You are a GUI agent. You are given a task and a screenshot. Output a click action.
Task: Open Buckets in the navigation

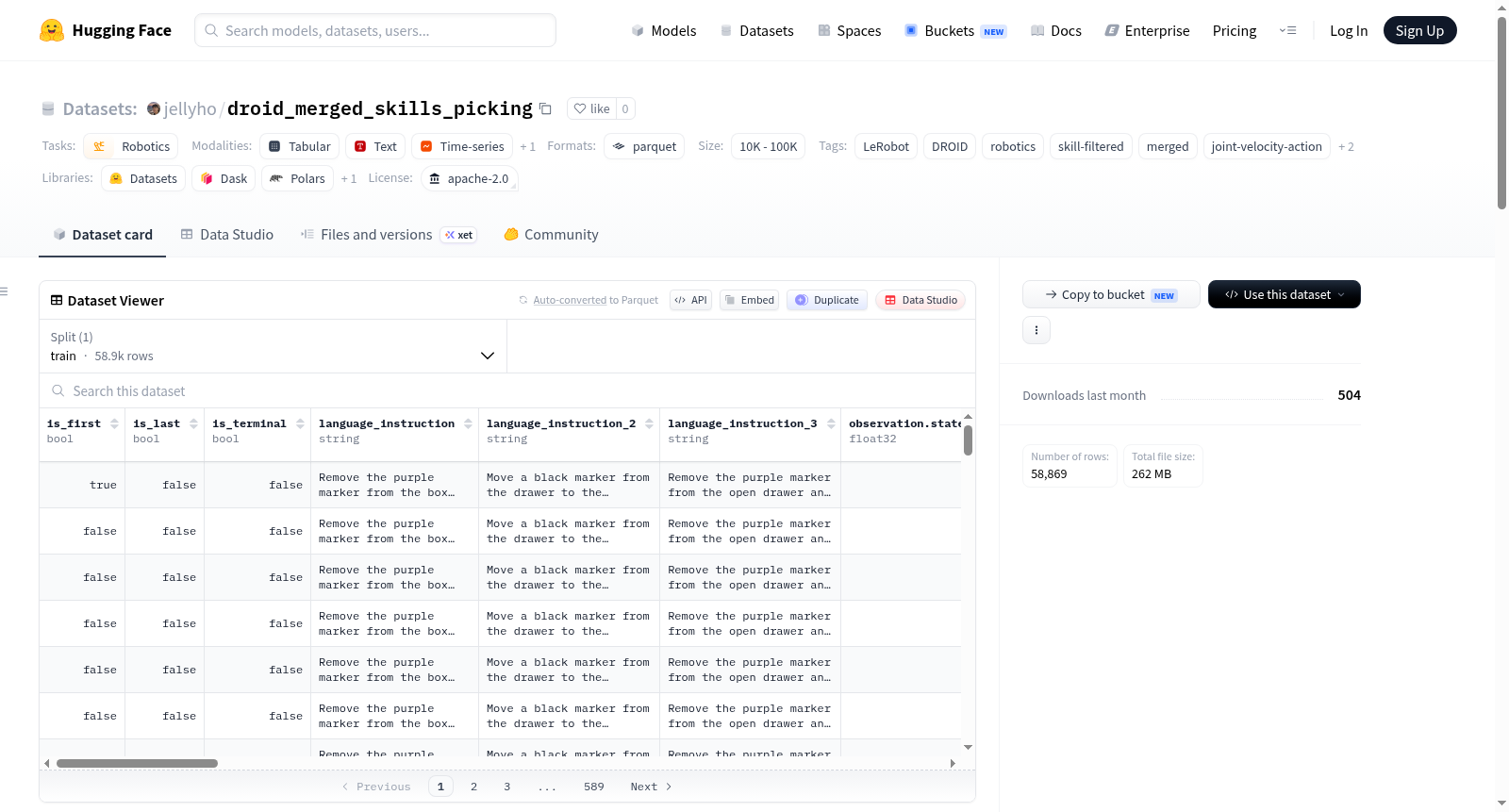[955, 30]
